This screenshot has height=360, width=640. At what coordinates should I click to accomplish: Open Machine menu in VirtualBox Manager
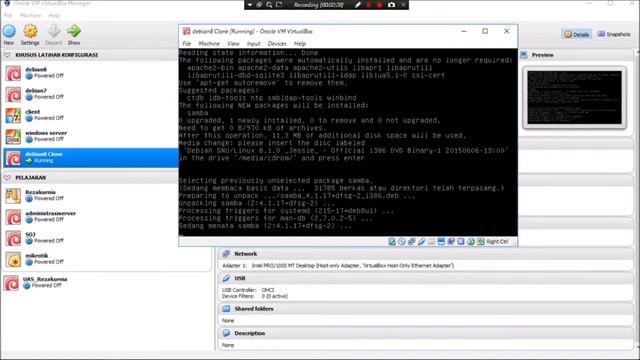pyautogui.click(x=31, y=16)
